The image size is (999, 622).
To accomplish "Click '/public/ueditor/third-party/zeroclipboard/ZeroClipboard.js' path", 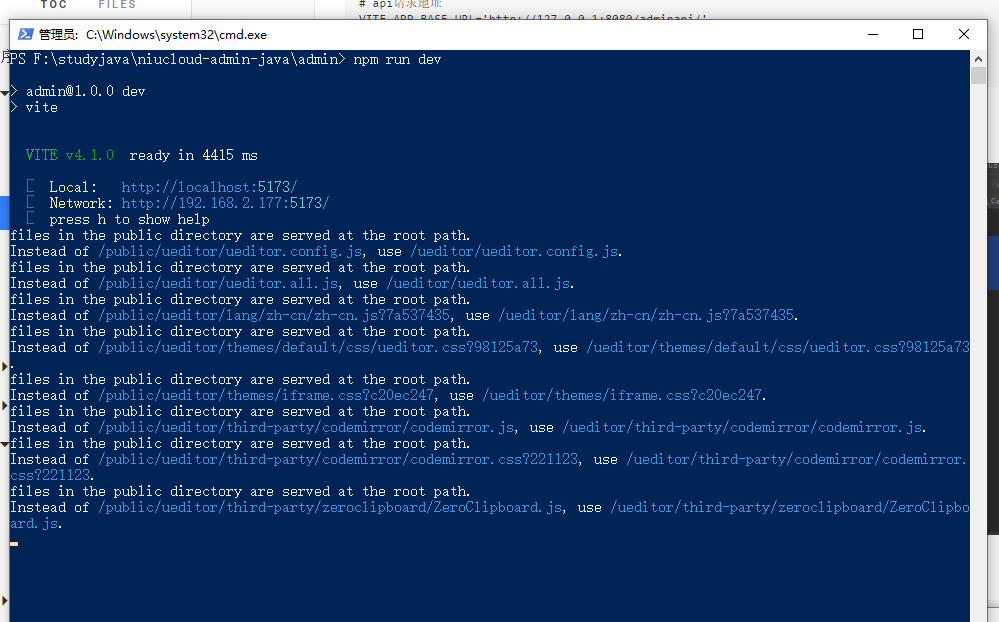I will [330, 507].
